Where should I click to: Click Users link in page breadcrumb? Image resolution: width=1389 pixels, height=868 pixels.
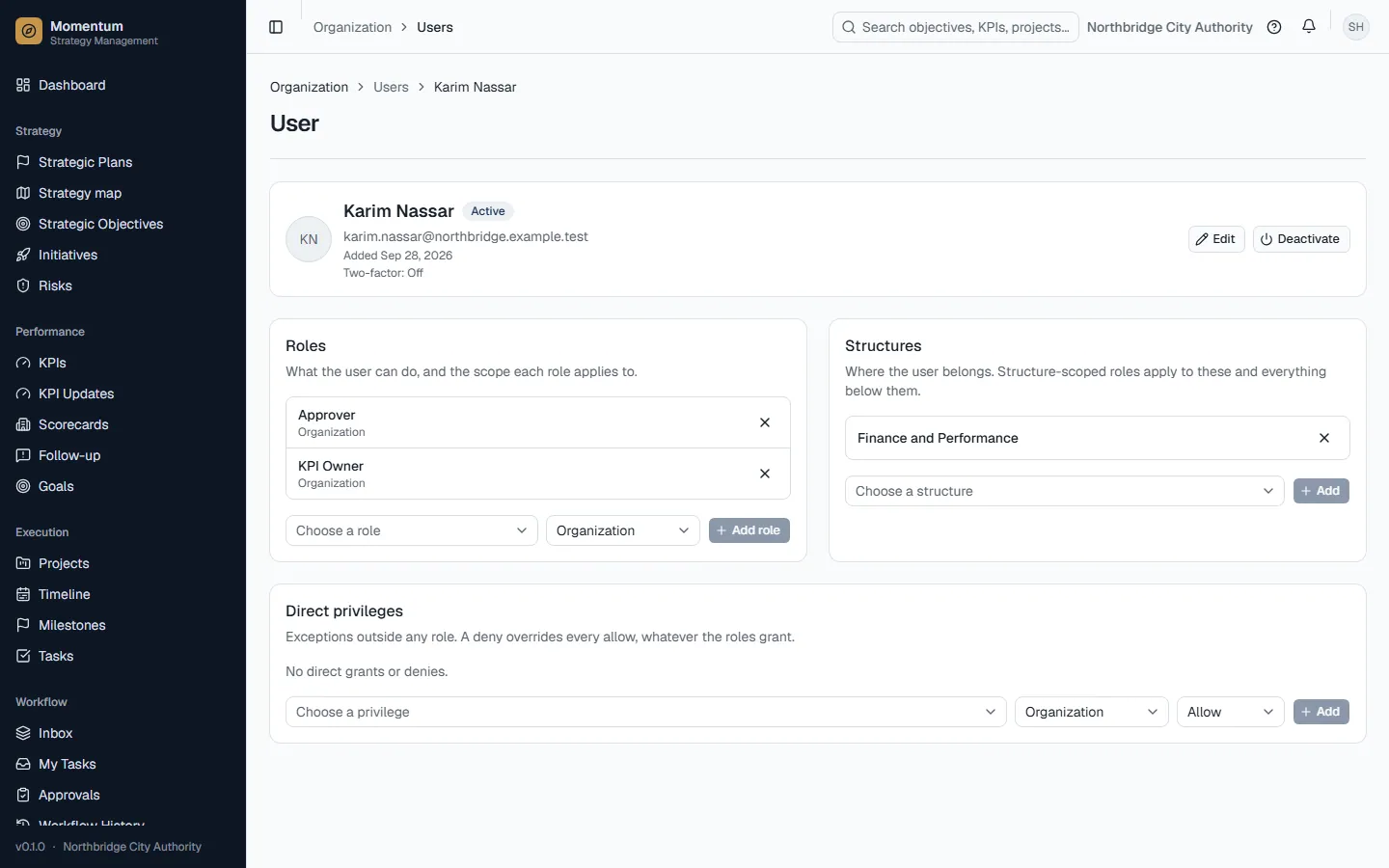pos(391,87)
